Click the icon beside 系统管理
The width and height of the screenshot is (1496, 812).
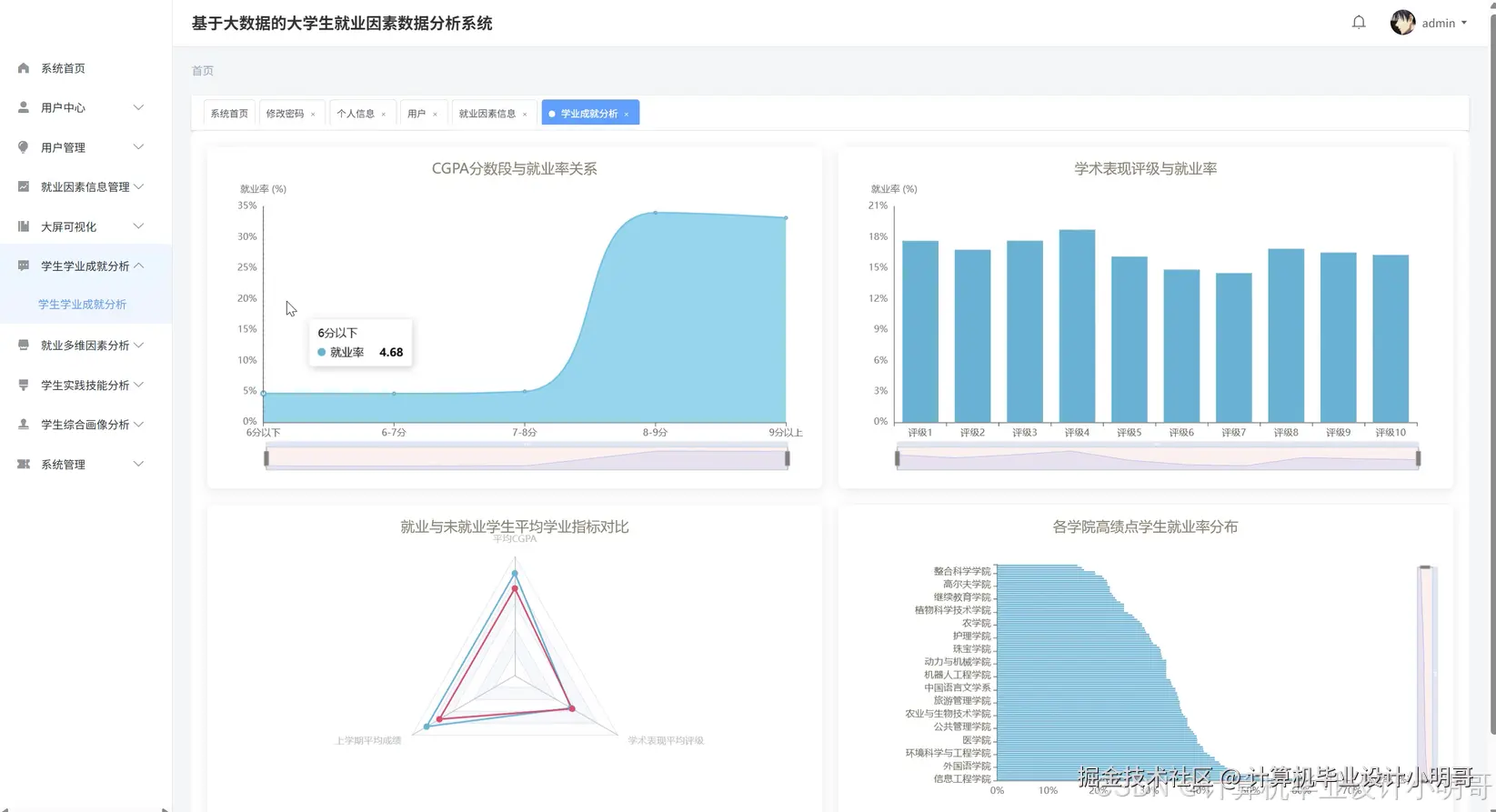point(24,464)
